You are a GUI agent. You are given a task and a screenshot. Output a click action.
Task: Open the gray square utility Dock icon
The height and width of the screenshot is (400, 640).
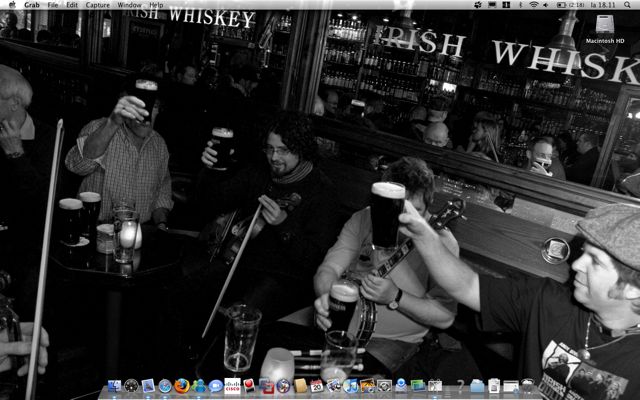tap(384, 386)
